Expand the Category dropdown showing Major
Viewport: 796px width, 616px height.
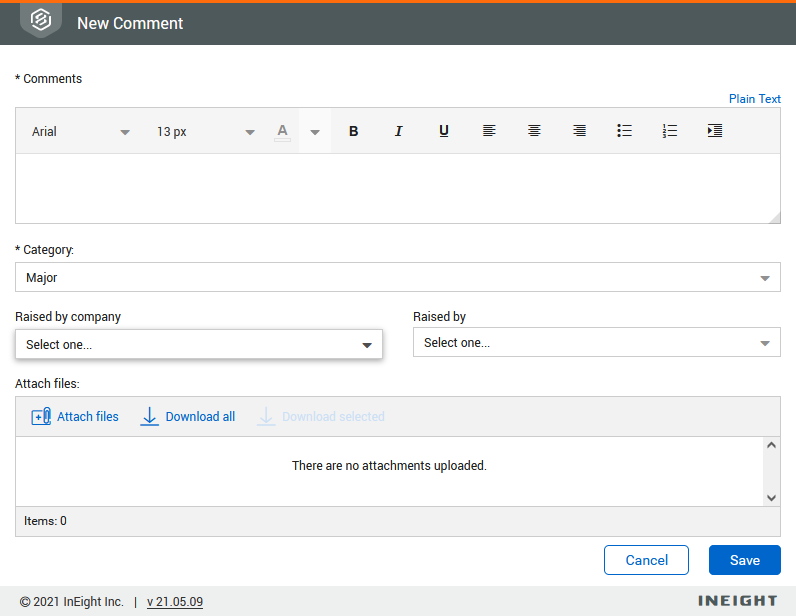click(x=397, y=278)
